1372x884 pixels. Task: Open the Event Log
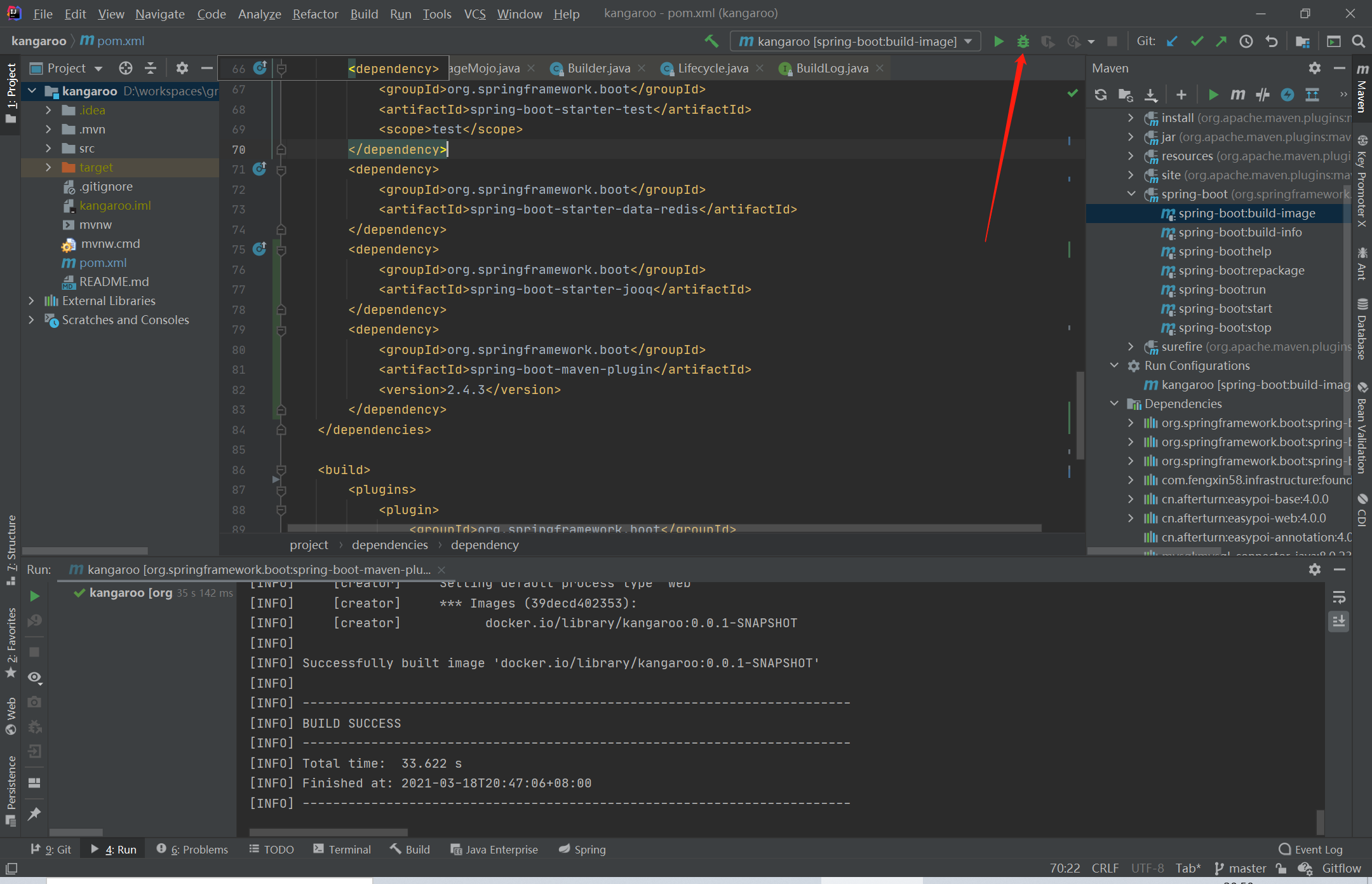[x=1311, y=849]
